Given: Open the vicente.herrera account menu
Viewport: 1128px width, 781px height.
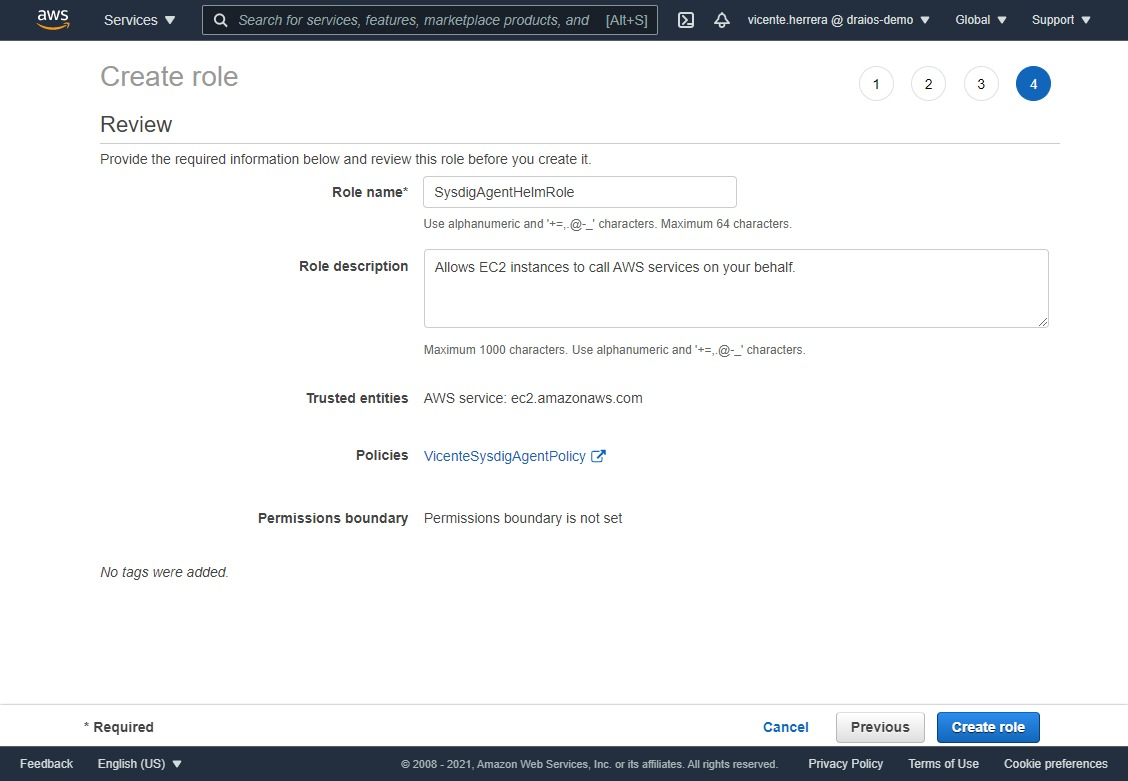Looking at the screenshot, I should [838, 20].
